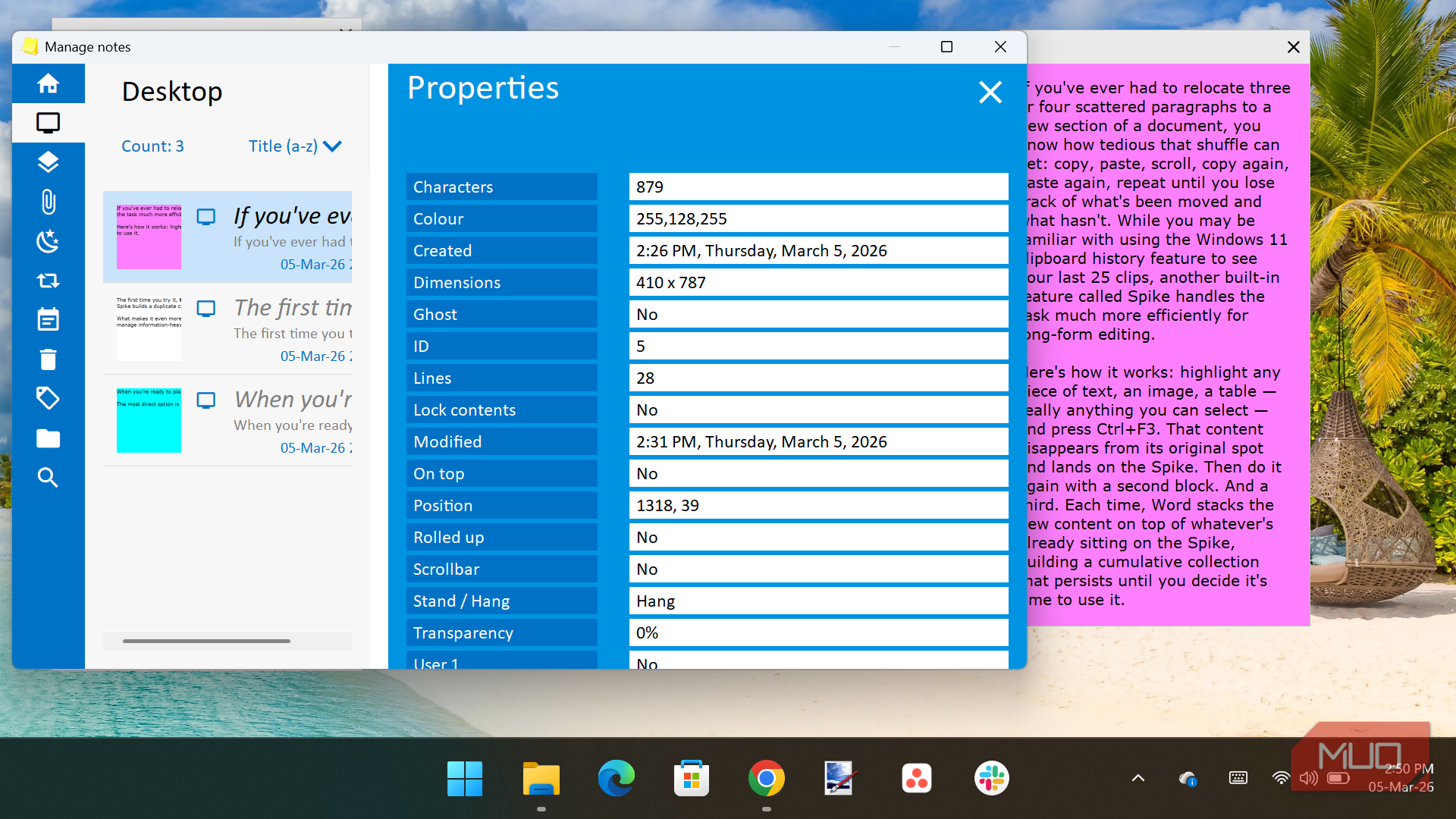Click the Ghost property label
The height and width of the screenshot is (819, 1456).
[x=501, y=315]
